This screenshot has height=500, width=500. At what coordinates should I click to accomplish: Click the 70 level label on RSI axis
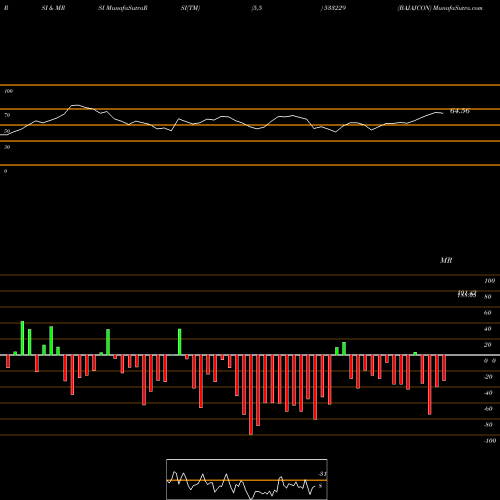(7, 115)
